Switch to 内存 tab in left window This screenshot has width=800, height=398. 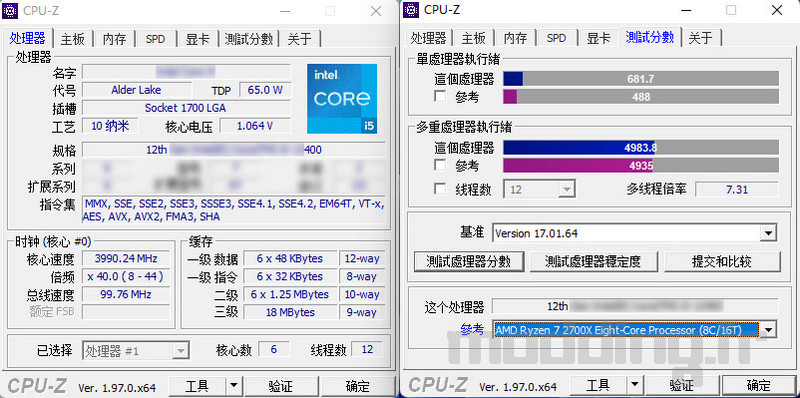(x=114, y=39)
